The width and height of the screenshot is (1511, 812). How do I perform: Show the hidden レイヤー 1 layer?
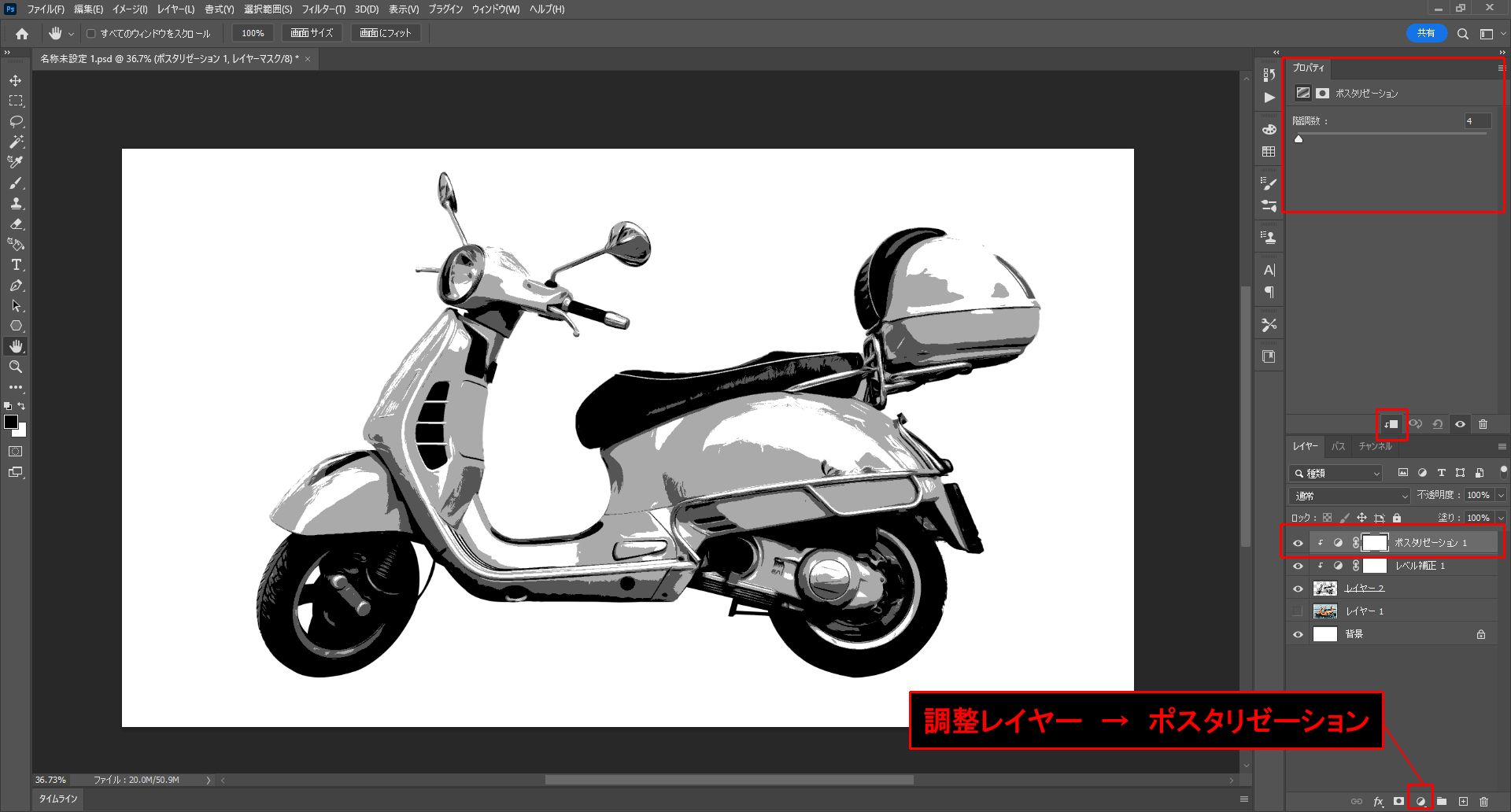1298,611
